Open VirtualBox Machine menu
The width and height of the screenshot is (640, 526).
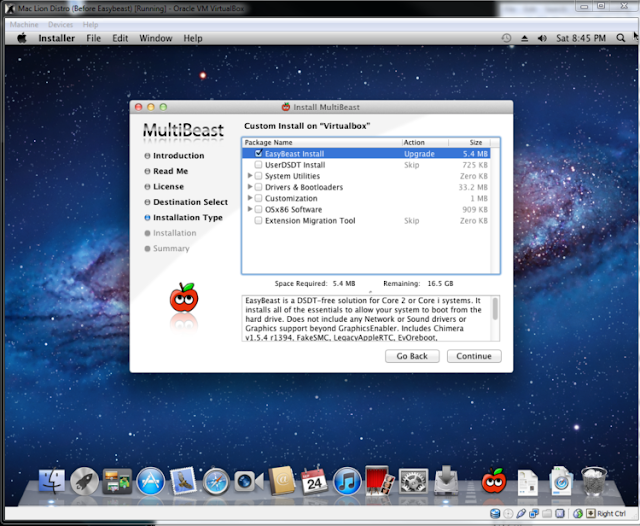(x=24, y=24)
